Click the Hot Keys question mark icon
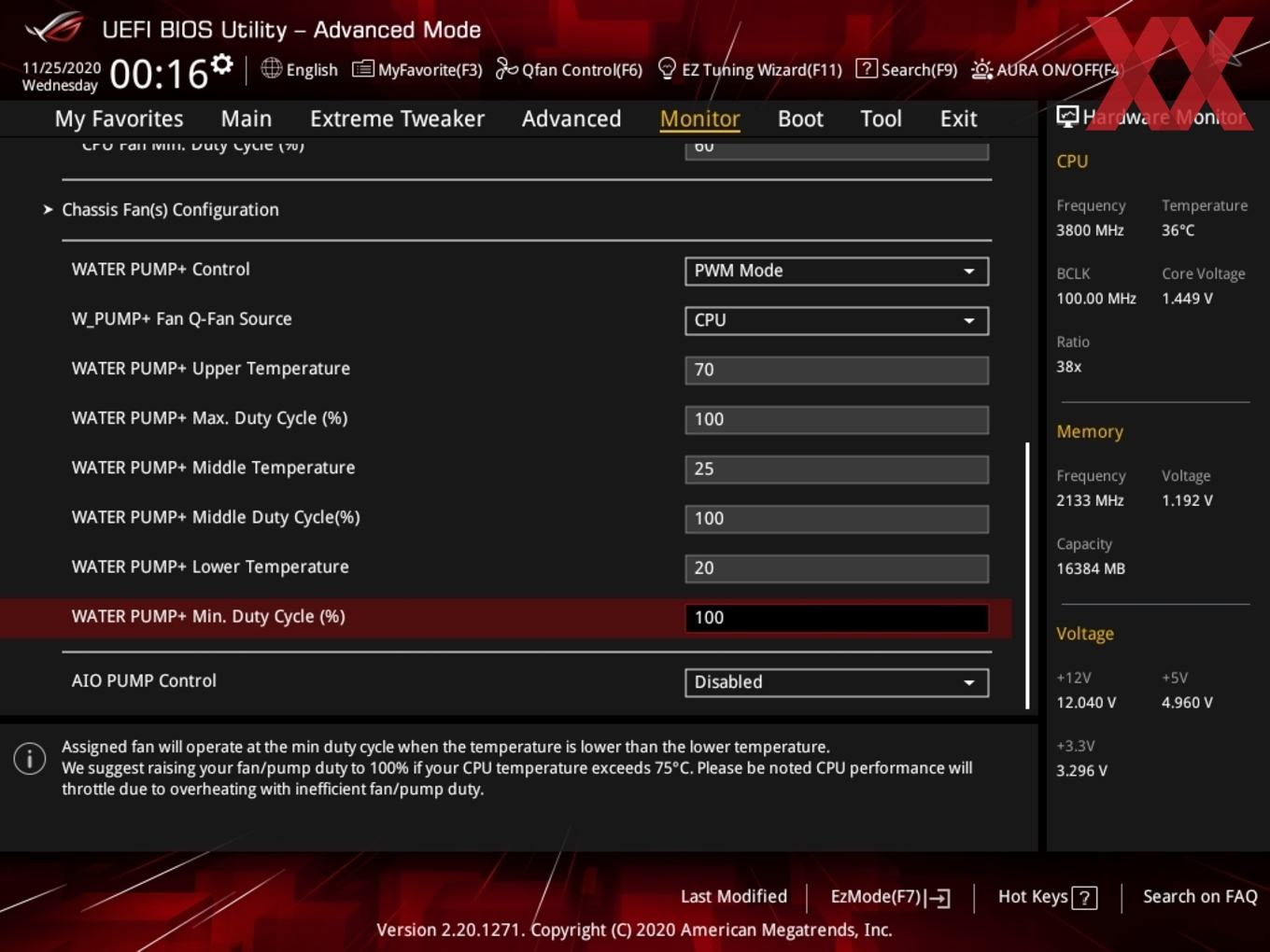Viewport: 1270px width, 952px height. click(1084, 898)
